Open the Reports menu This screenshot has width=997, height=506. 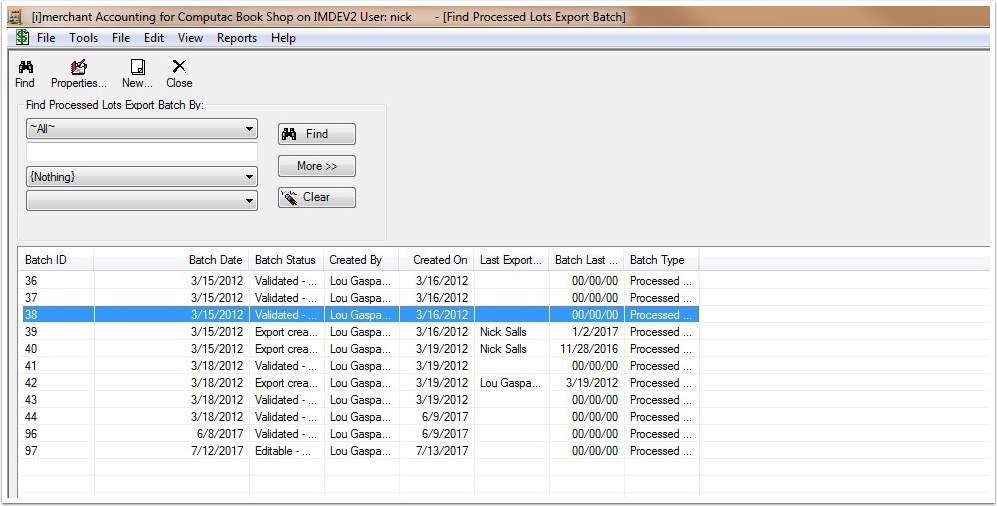[x=237, y=38]
